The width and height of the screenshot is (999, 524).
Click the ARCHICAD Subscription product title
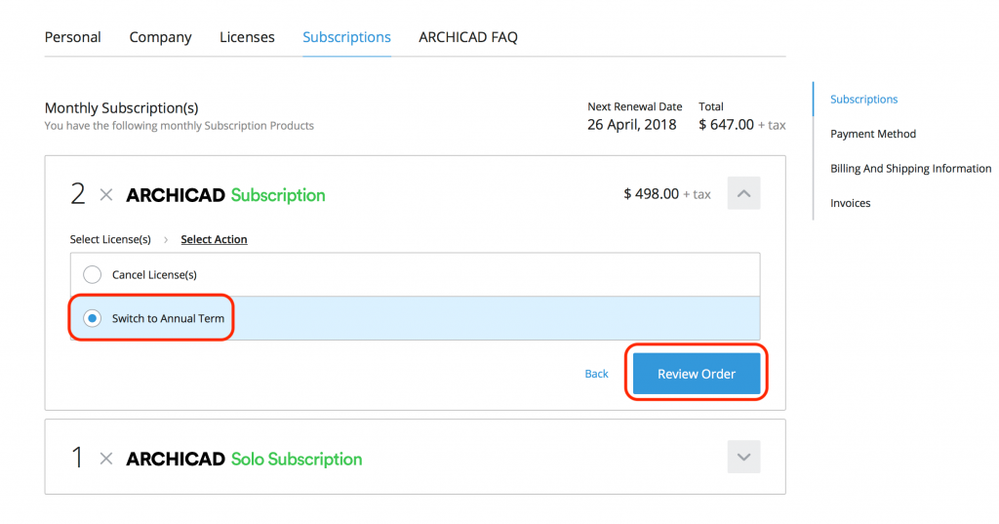point(225,195)
